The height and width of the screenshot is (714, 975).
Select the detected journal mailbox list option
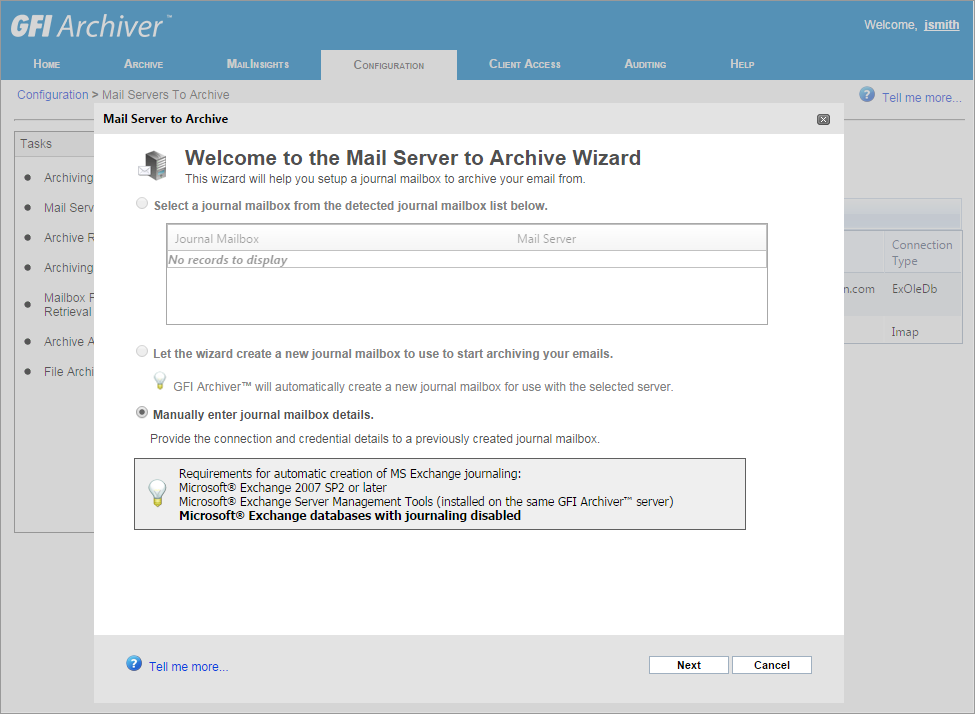pos(142,204)
